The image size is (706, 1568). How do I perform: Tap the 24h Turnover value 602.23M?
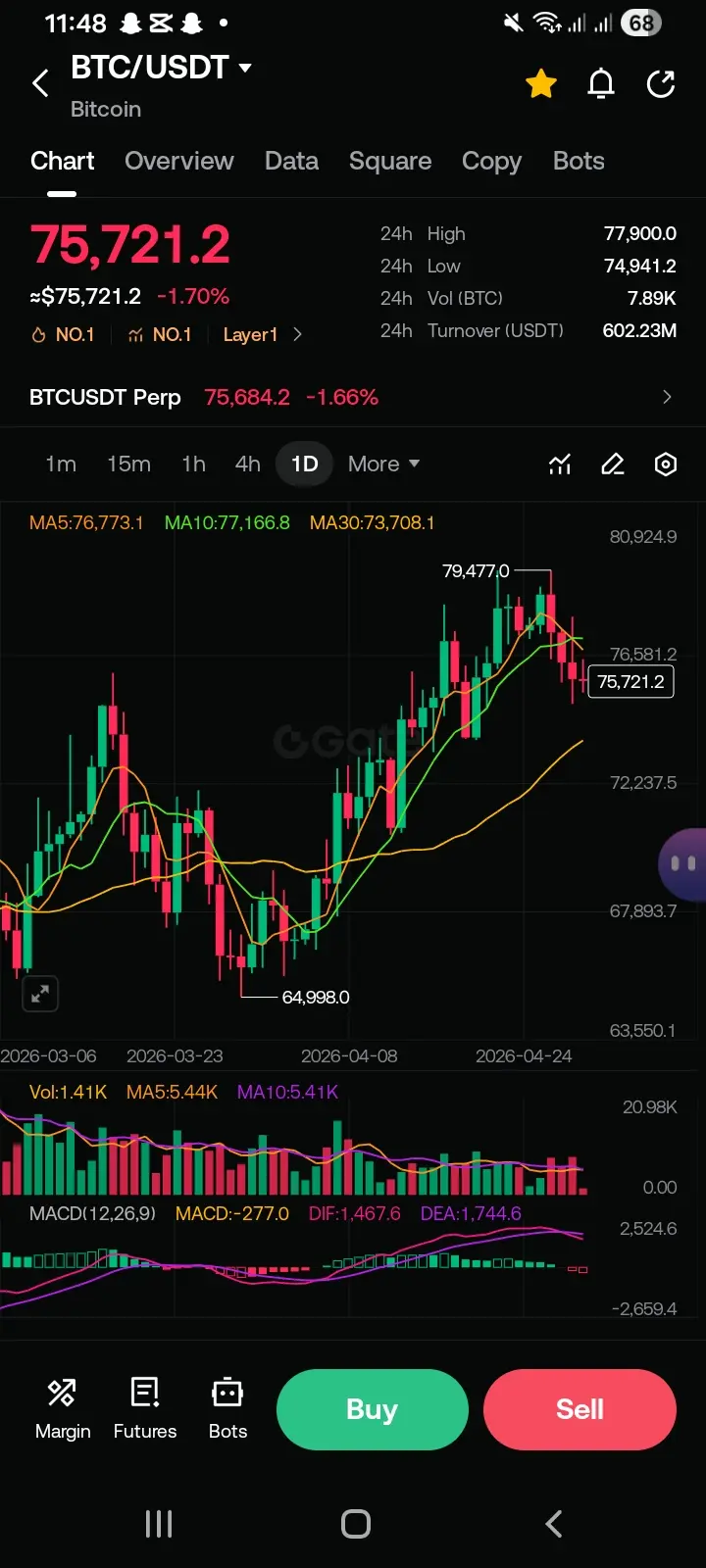tap(639, 330)
